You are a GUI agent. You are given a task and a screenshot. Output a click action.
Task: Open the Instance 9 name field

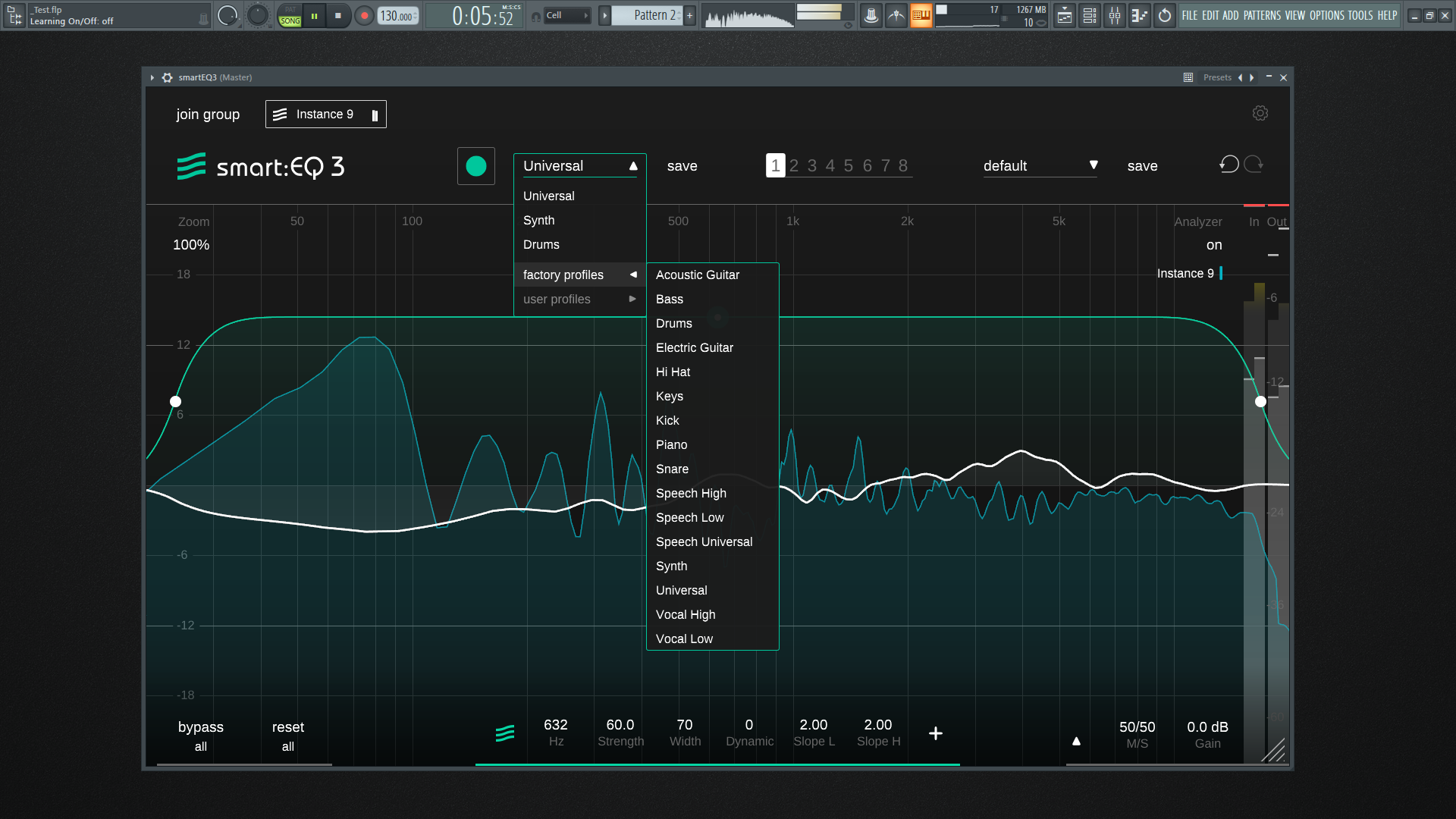pyautogui.click(x=325, y=115)
